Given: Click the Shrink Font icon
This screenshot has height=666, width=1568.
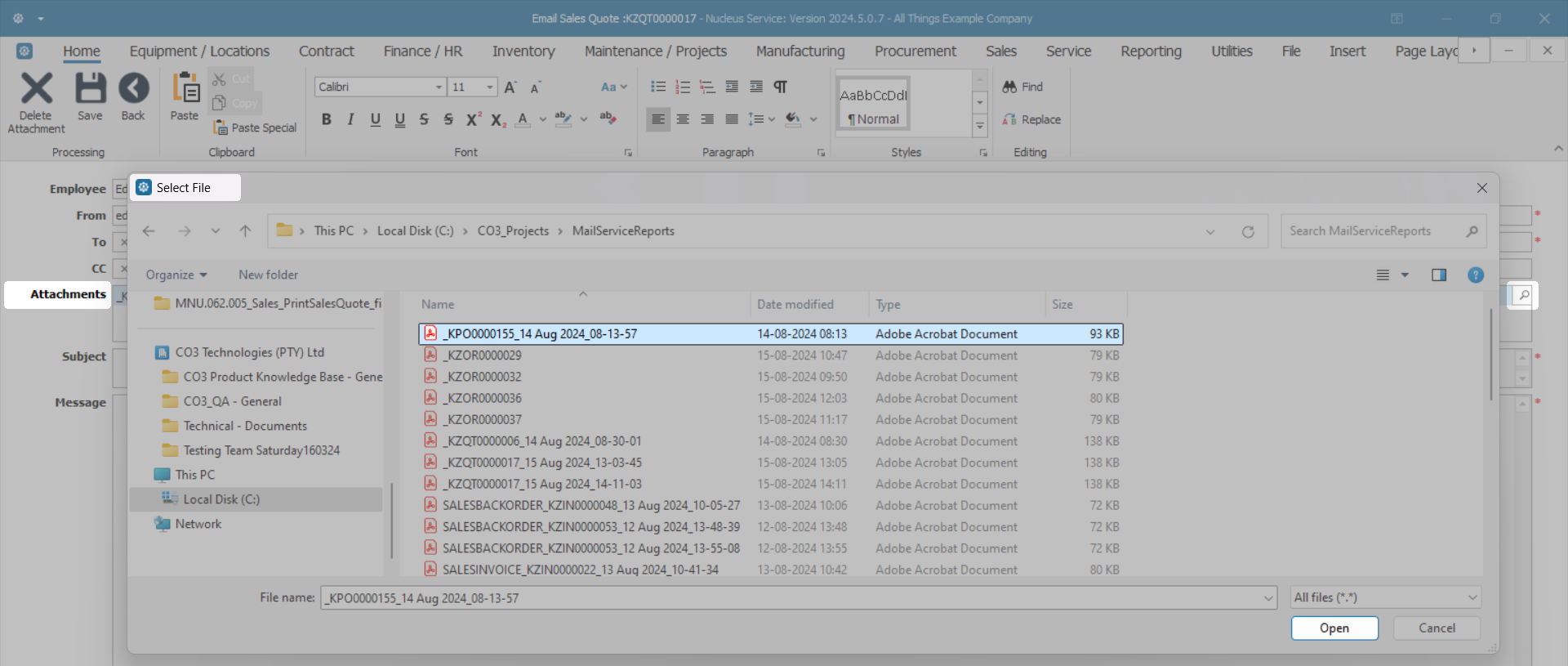Looking at the screenshot, I should 536,87.
